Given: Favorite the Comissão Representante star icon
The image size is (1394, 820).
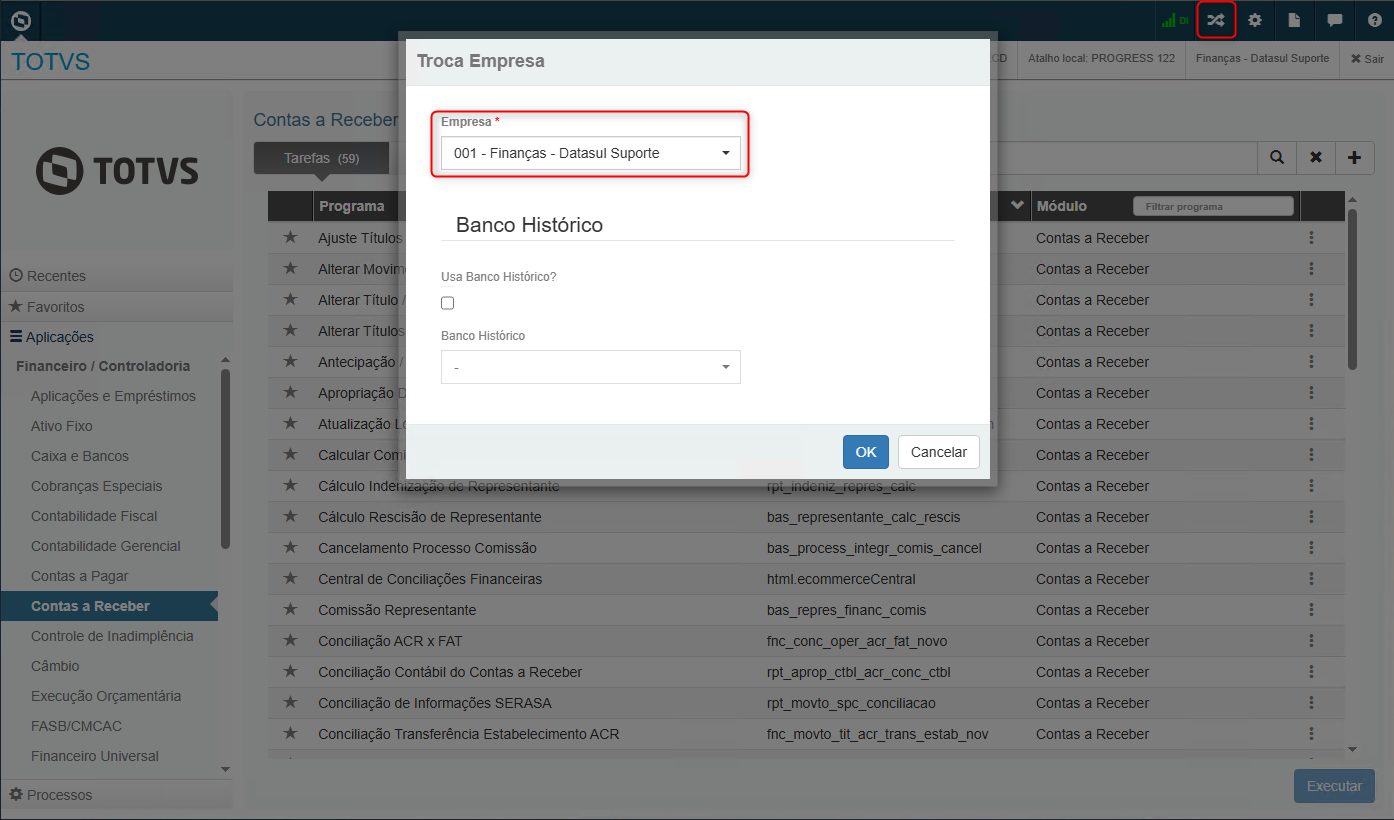Looking at the screenshot, I should click(x=291, y=609).
